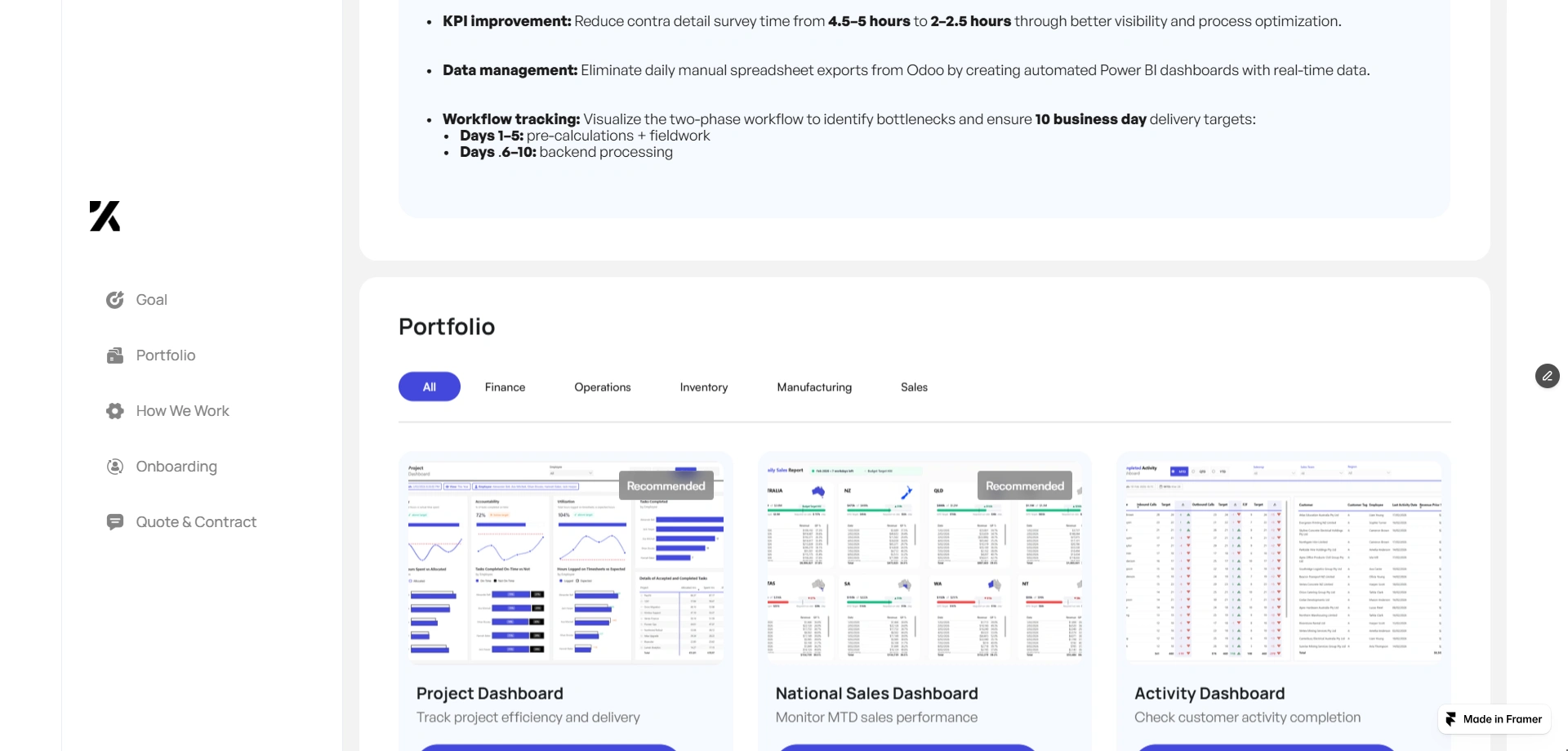The height and width of the screenshot is (751, 1568).
Task: Click the Portfolio icon in the sidebar
Action: coord(115,355)
